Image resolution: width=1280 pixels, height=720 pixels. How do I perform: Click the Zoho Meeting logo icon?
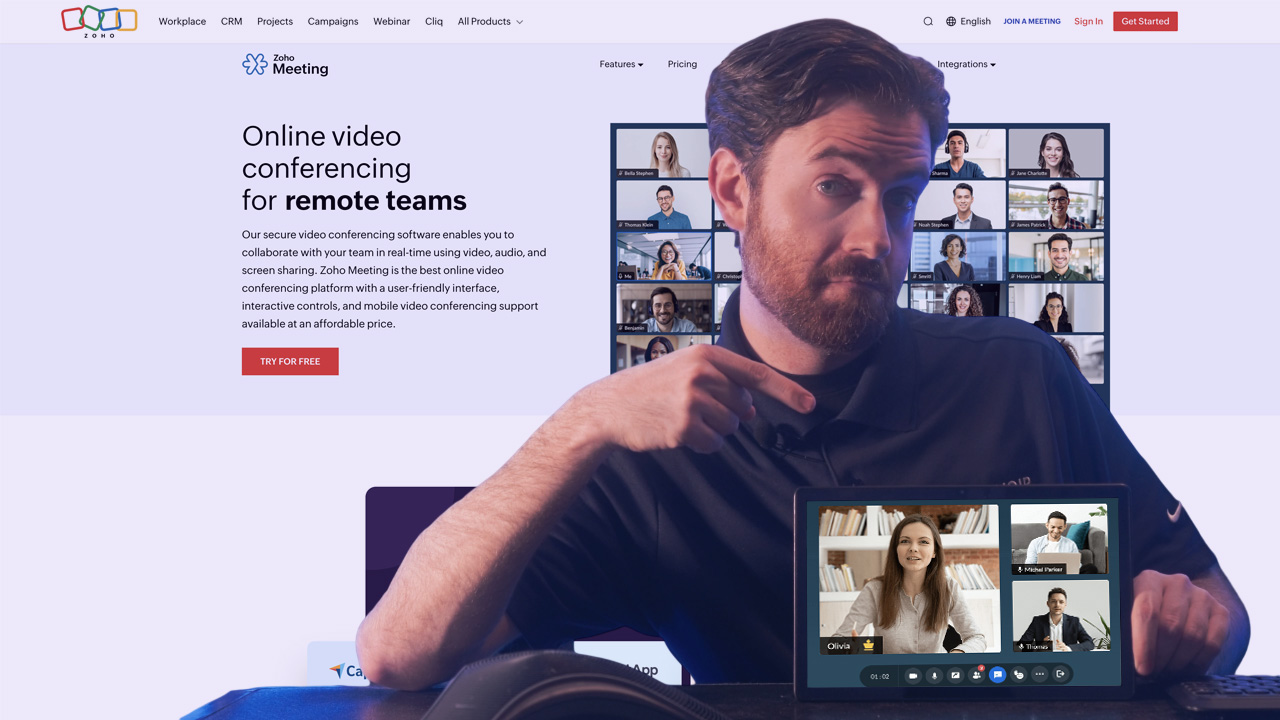pos(255,65)
